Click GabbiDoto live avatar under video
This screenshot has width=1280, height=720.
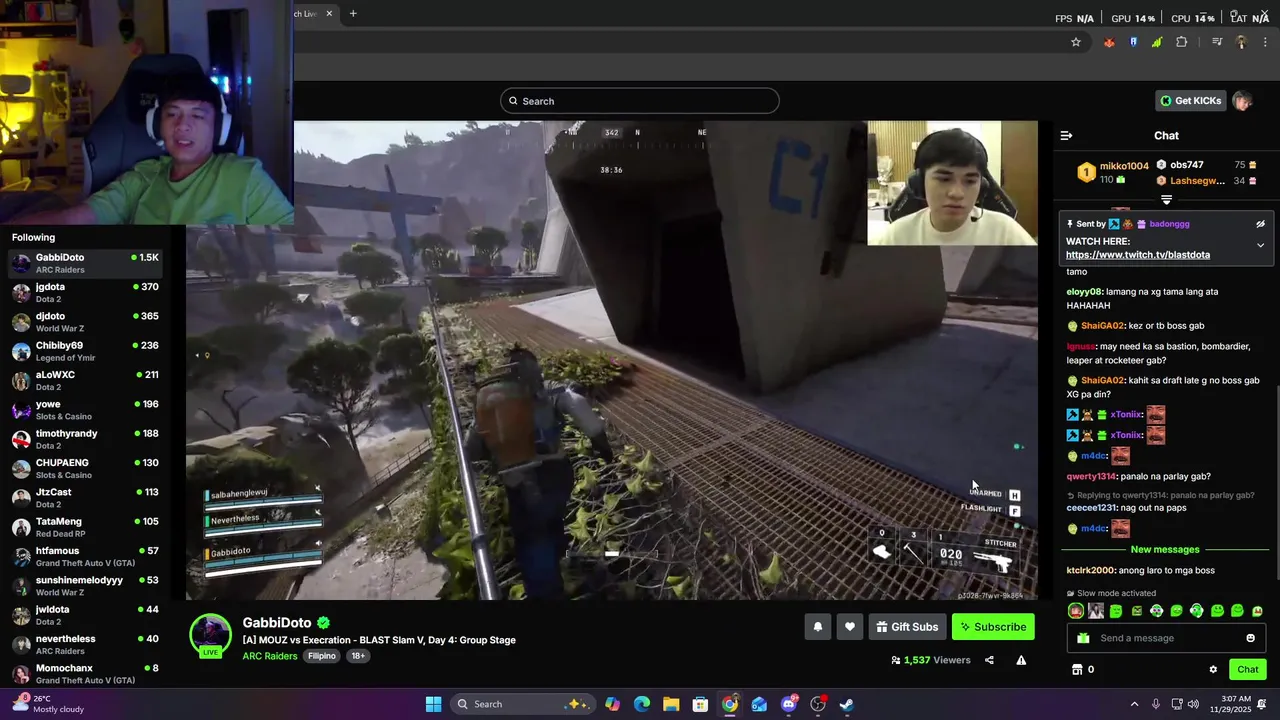click(211, 636)
